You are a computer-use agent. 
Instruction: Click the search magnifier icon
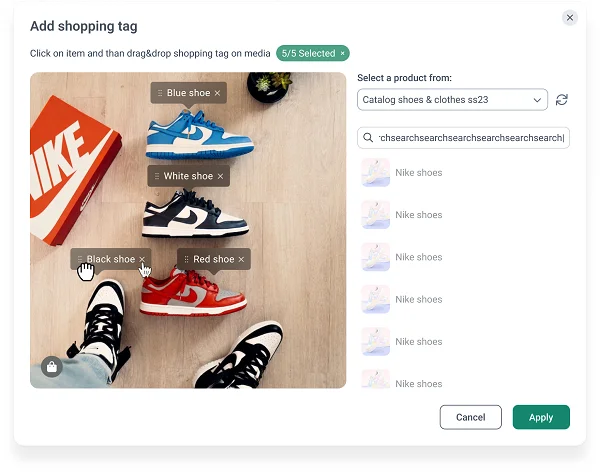point(369,138)
